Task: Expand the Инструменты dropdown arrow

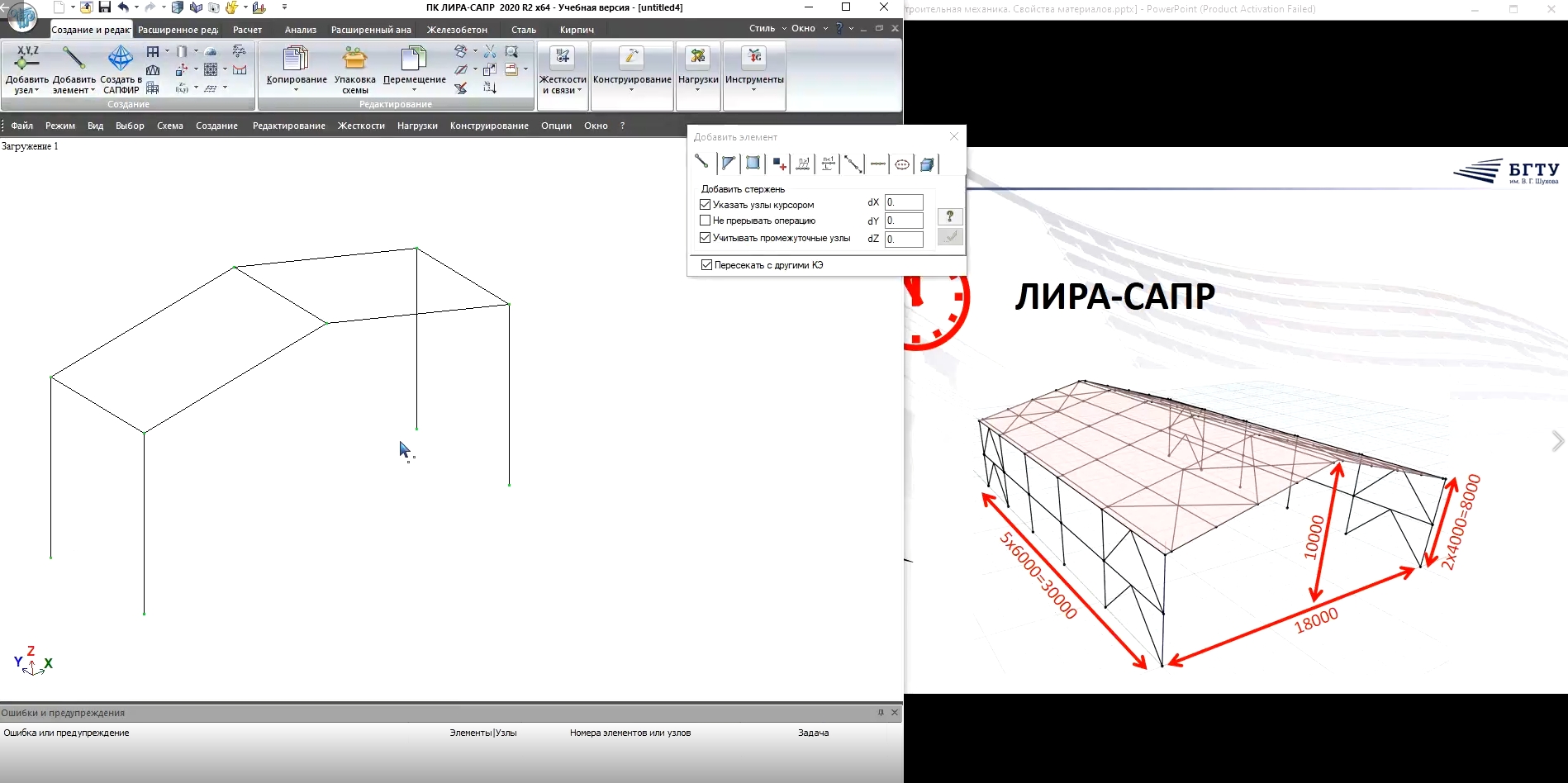Action: (753, 89)
